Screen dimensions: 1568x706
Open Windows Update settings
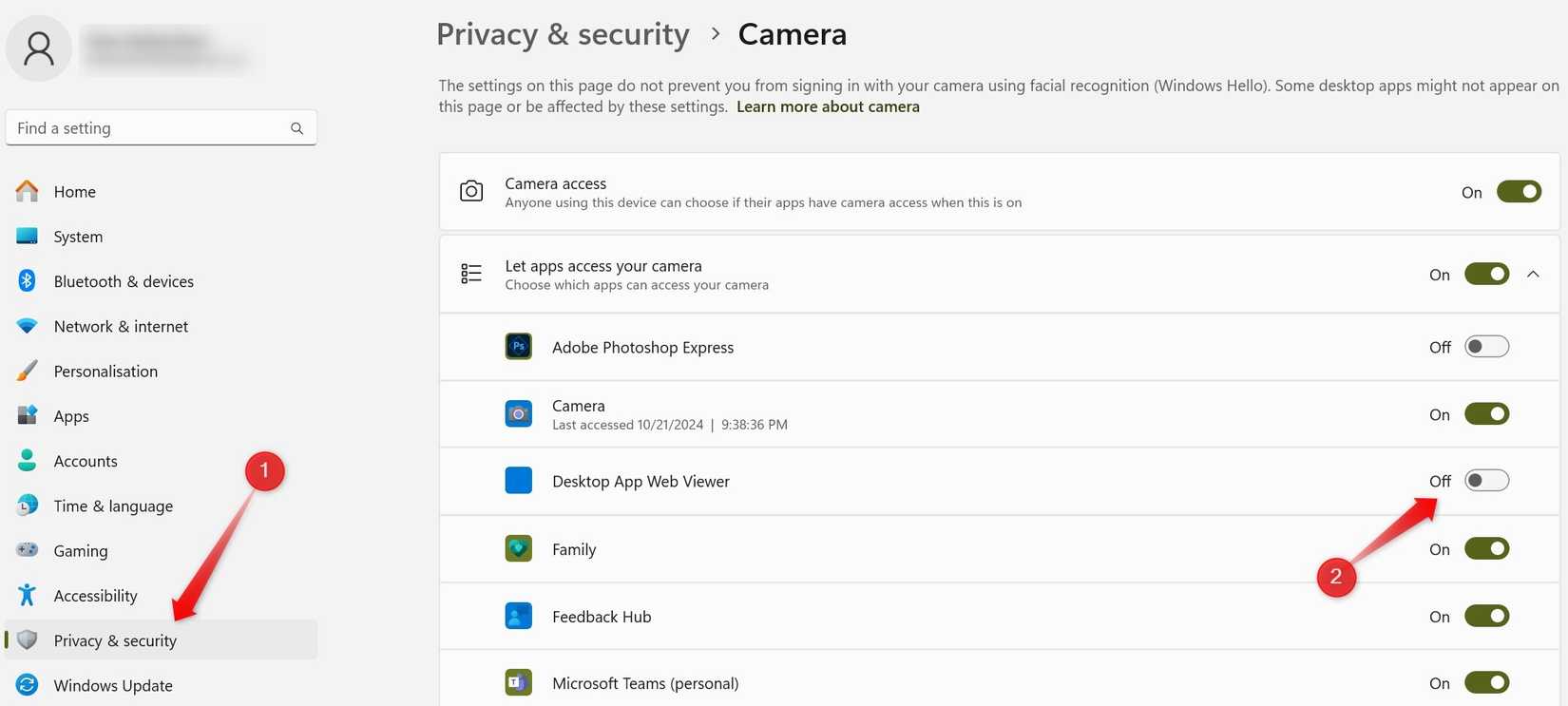[x=112, y=685]
